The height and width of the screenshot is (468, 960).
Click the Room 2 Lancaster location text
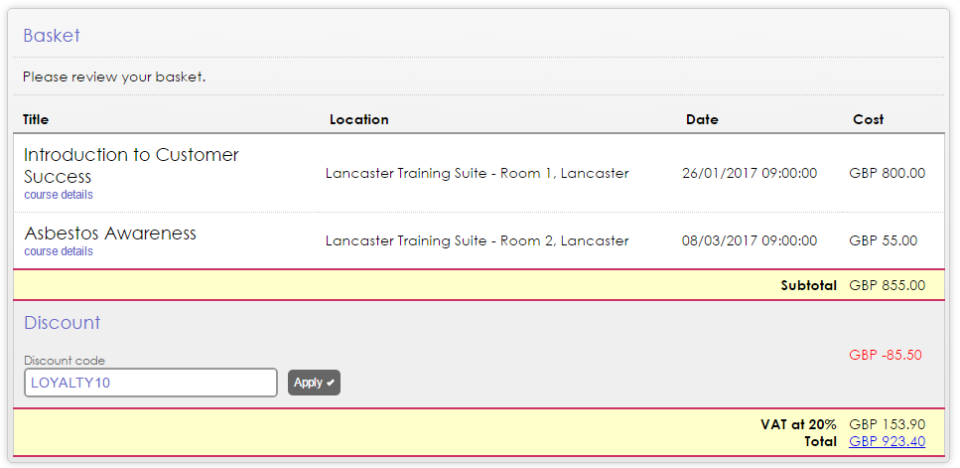(x=477, y=240)
